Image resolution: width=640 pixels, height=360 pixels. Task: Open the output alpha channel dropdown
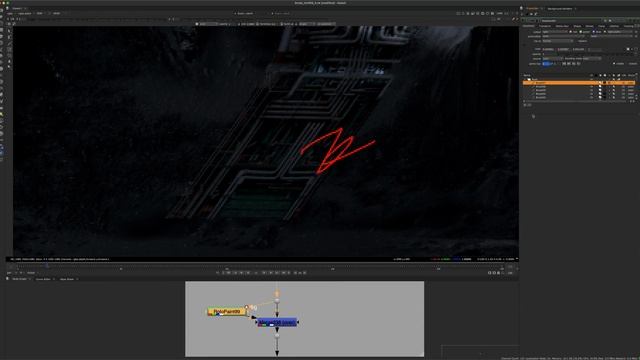point(620,32)
